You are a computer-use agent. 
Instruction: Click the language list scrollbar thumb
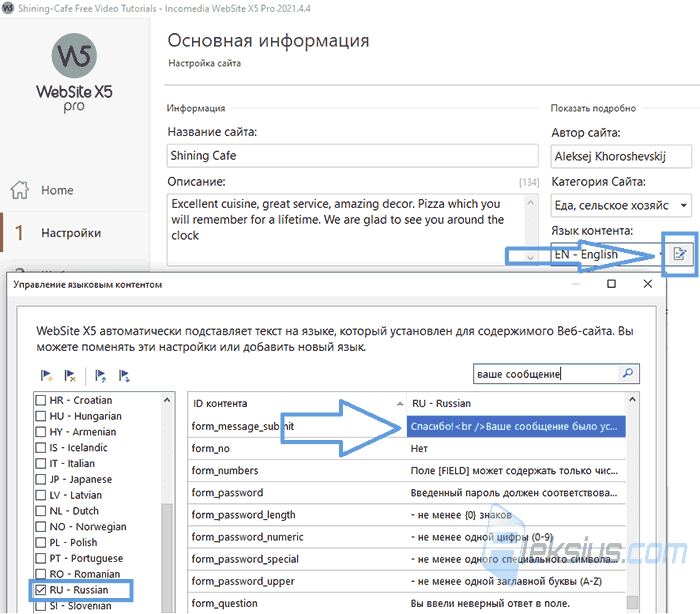click(167, 558)
